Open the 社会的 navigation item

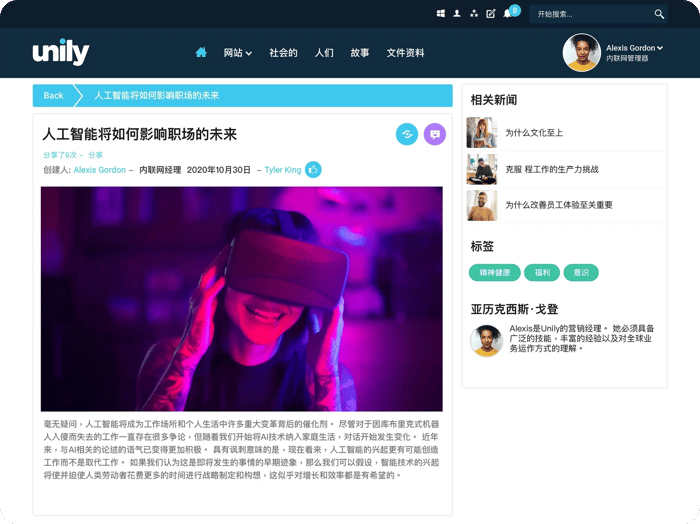coord(283,53)
